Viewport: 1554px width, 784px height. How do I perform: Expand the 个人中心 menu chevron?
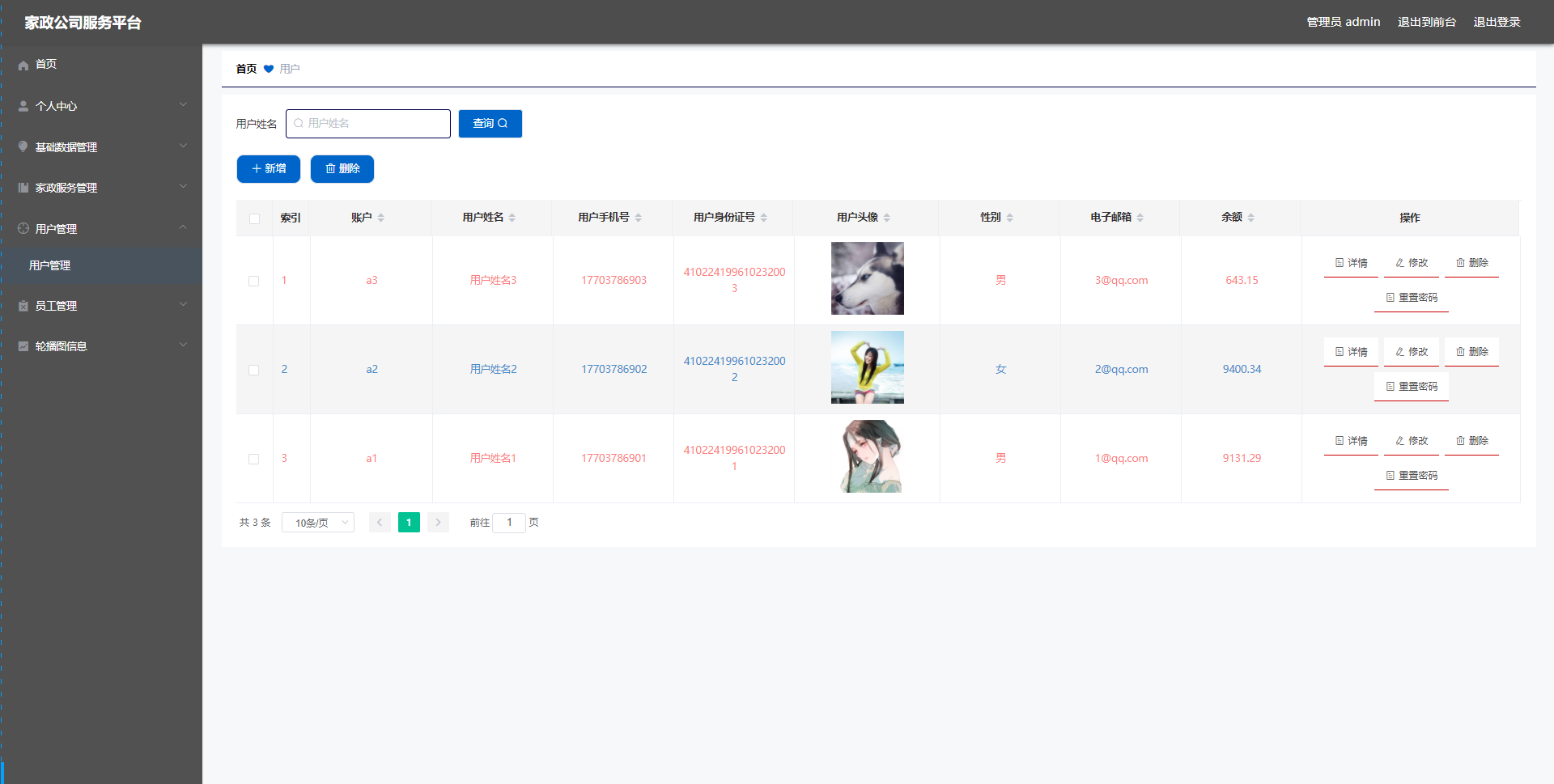pyautogui.click(x=183, y=104)
